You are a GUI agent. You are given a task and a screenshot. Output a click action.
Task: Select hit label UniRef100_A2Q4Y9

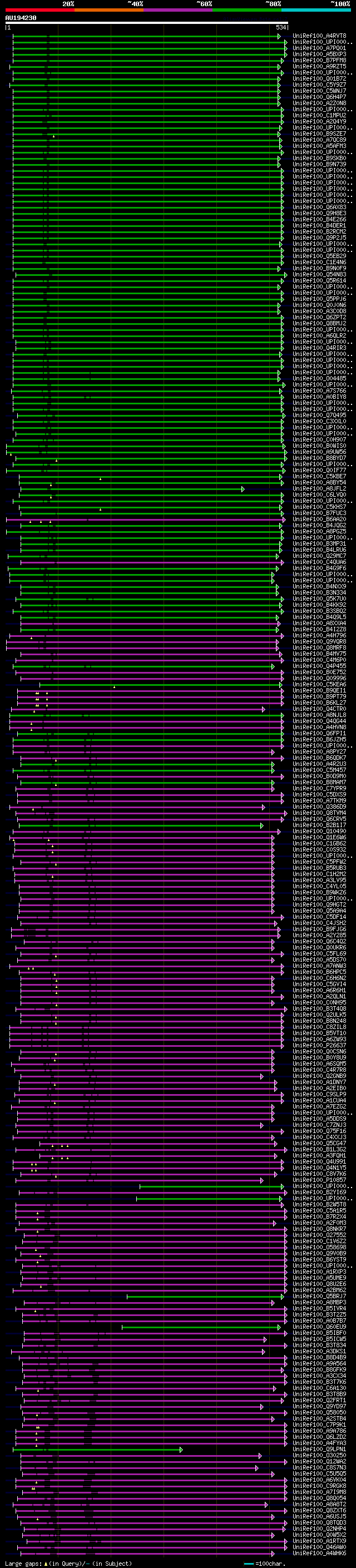click(x=319, y=121)
